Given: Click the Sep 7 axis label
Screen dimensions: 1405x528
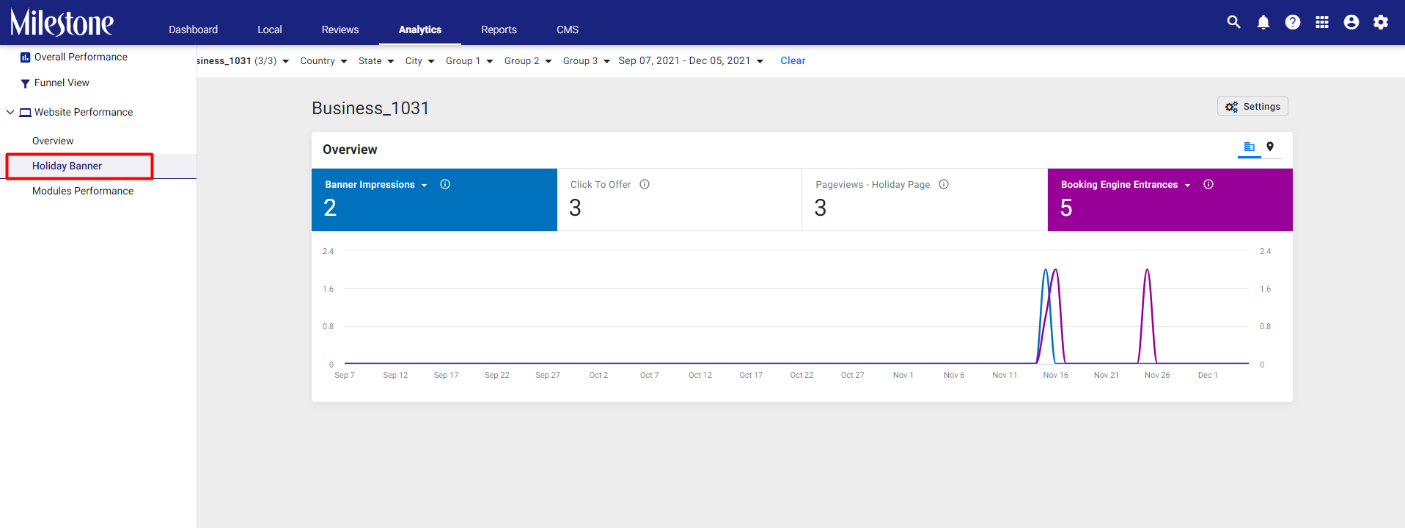Looking at the screenshot, I should point(344,375).
